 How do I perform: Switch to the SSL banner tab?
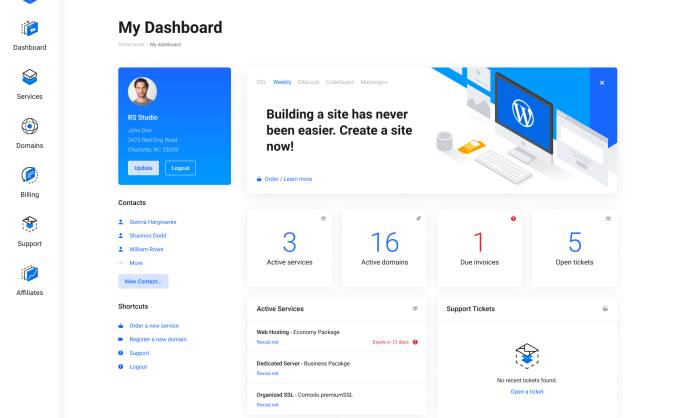pos(261,82)
